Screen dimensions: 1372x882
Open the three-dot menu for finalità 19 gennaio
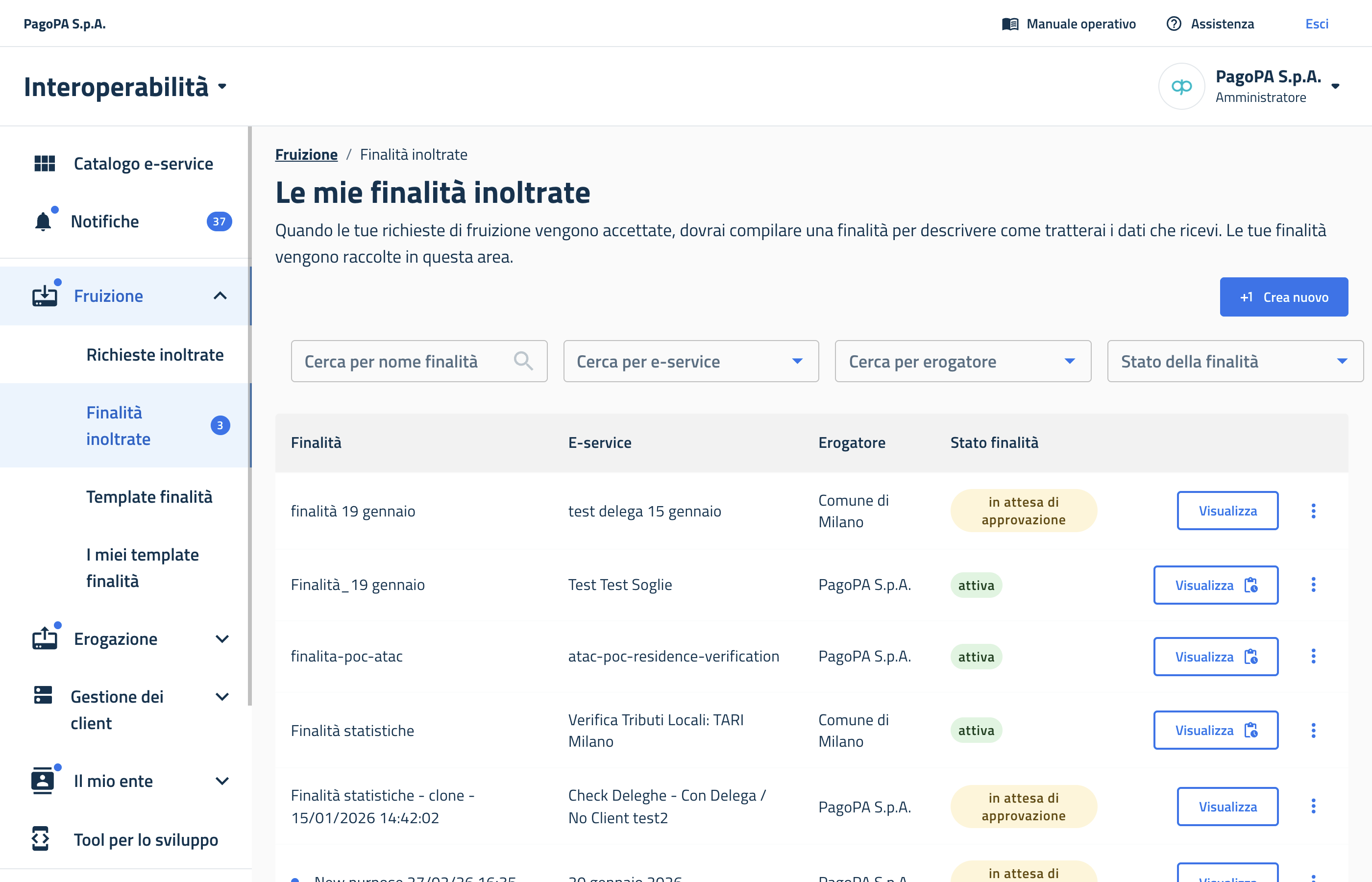click(x=1313, y=511)
